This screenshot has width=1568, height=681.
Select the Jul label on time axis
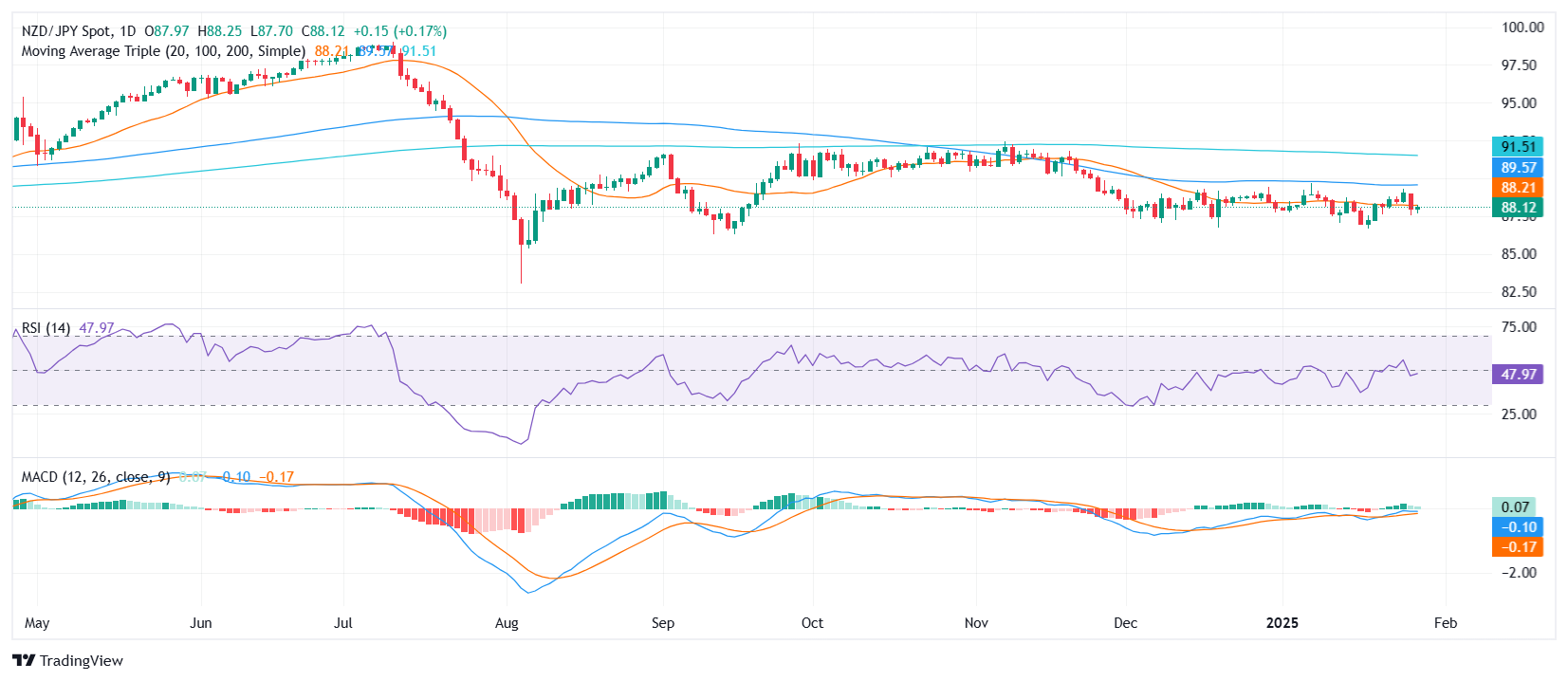click(x=343, y=623)
